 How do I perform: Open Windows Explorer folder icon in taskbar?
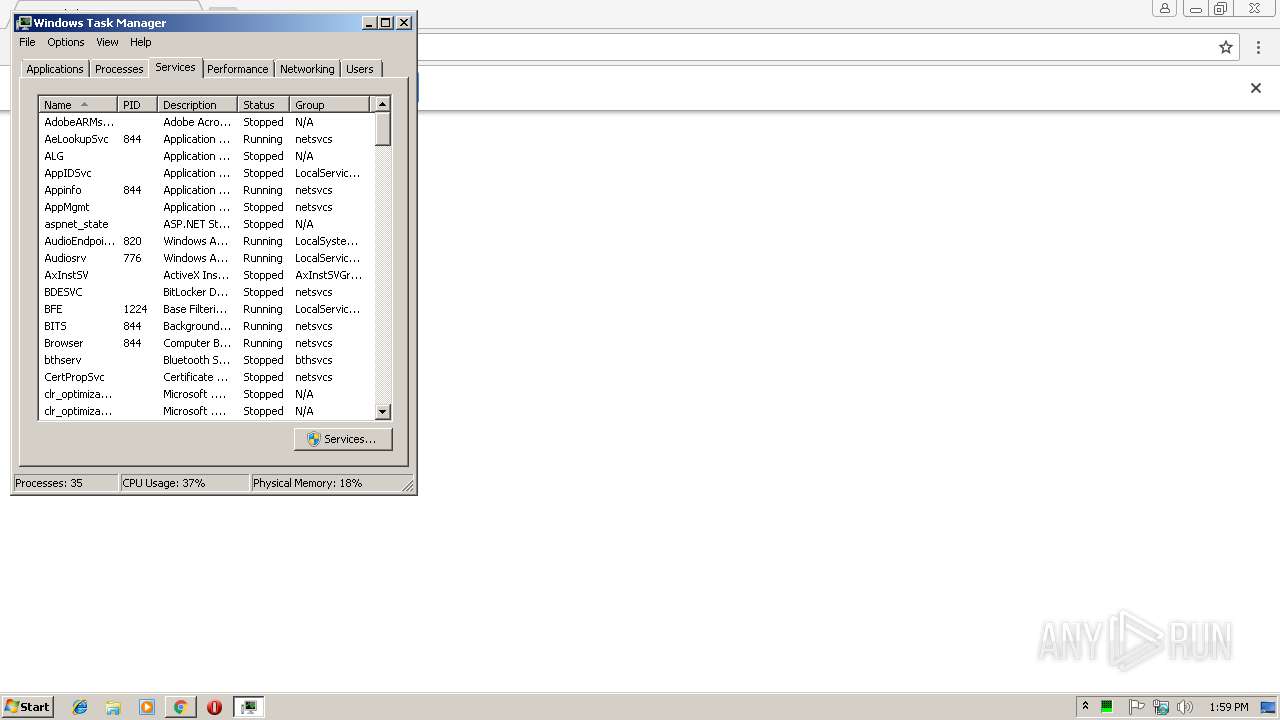pos(113,707)
